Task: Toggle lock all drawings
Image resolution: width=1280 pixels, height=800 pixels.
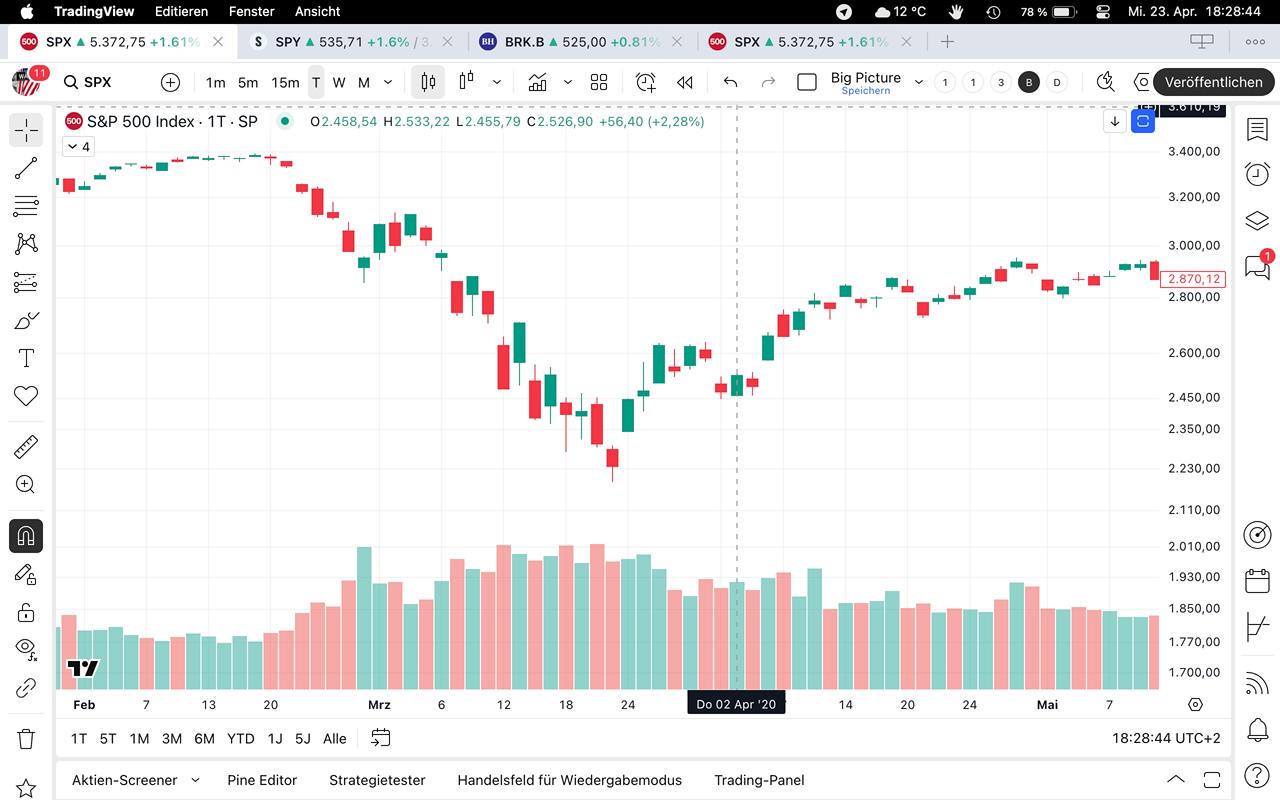Action: click(x=26, y=612)
